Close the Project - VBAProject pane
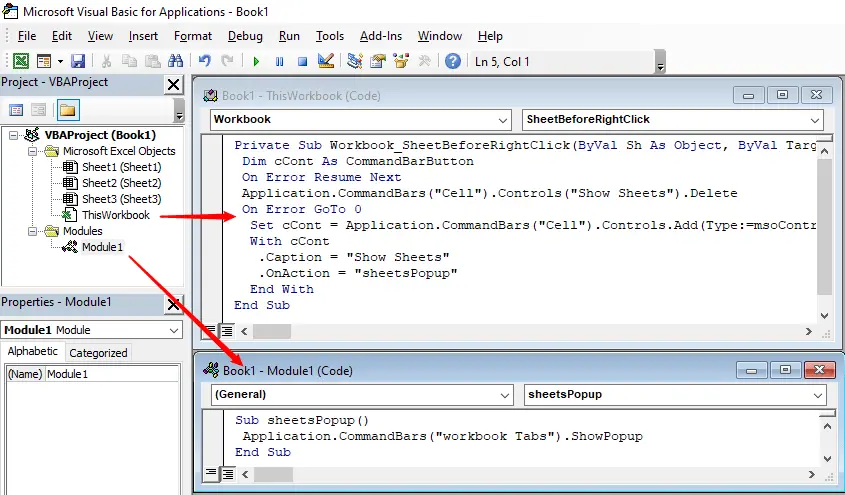845x495 pixels. pyautogui.click(x=174, y=85)
